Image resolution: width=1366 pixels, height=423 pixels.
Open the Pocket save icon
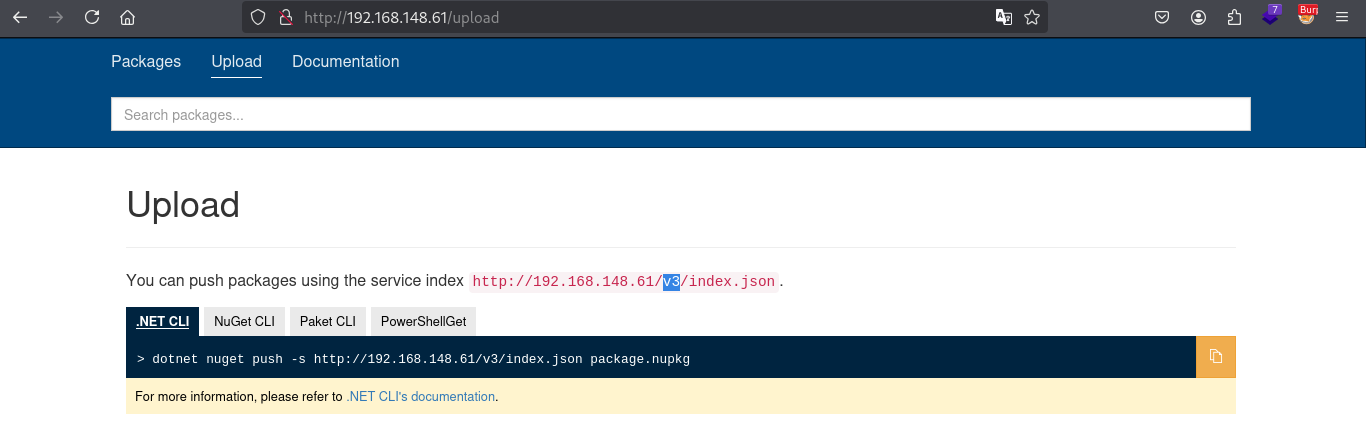pyautogui.click(x=1162, y=17)
